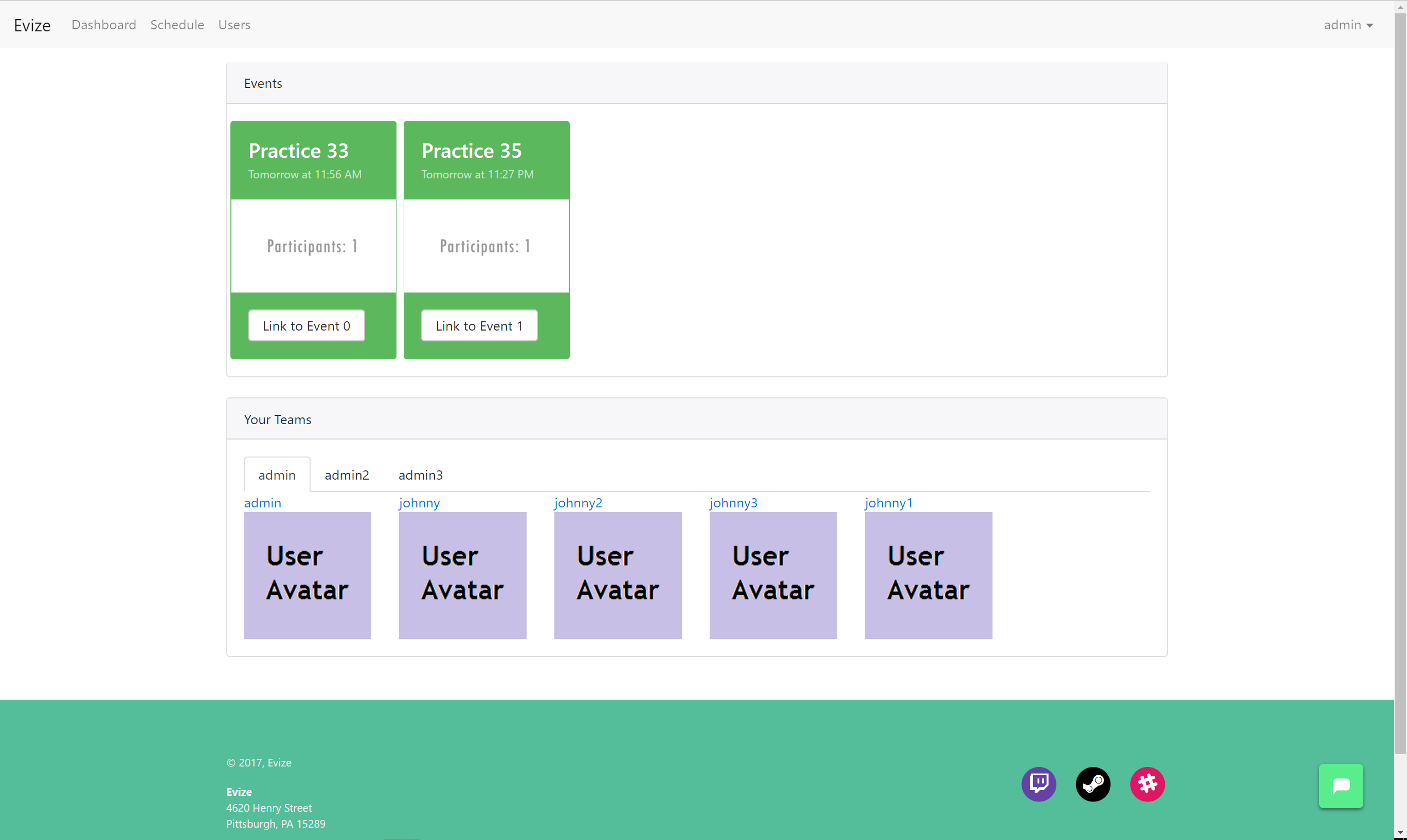Click johnny3's avatar thumbnail
The width and height of the screenshot is (1407, 840).
[x=773, y=575]
